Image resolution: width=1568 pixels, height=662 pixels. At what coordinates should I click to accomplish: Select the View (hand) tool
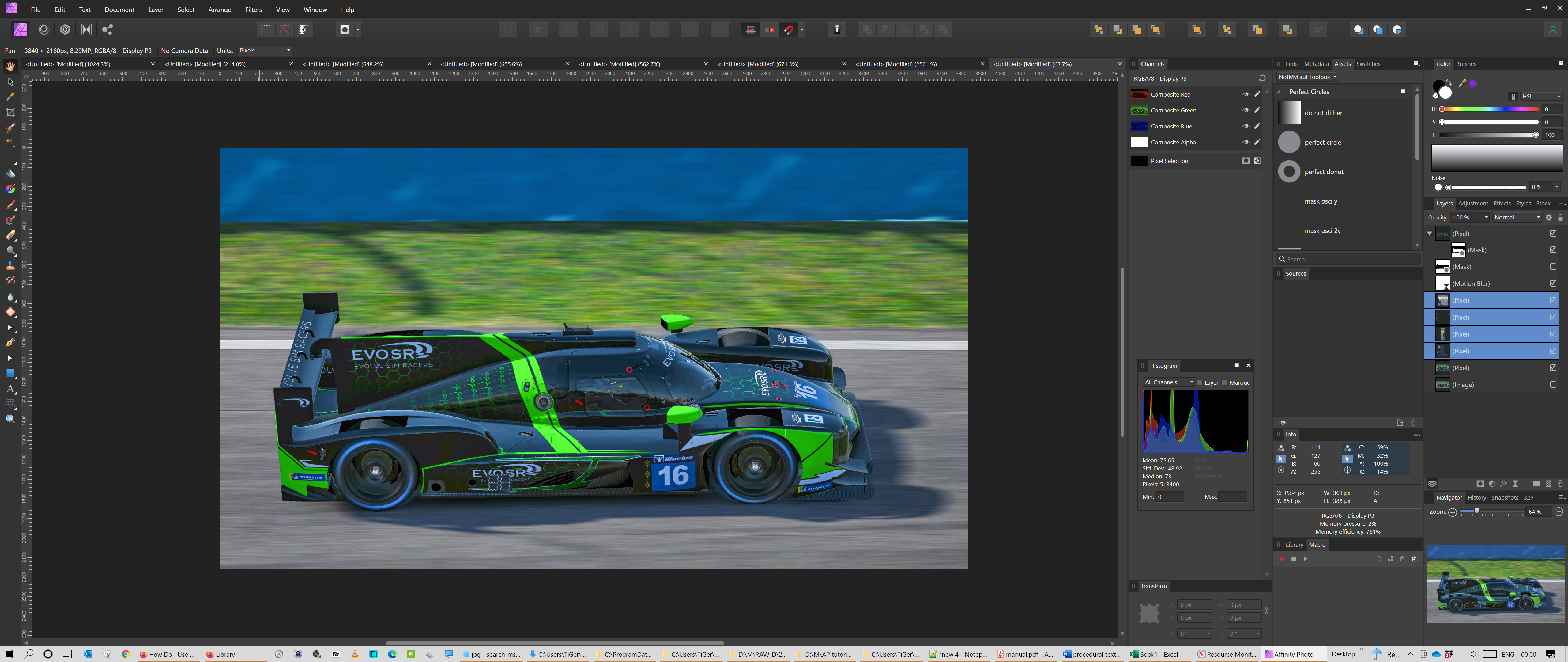click(10, 66)
